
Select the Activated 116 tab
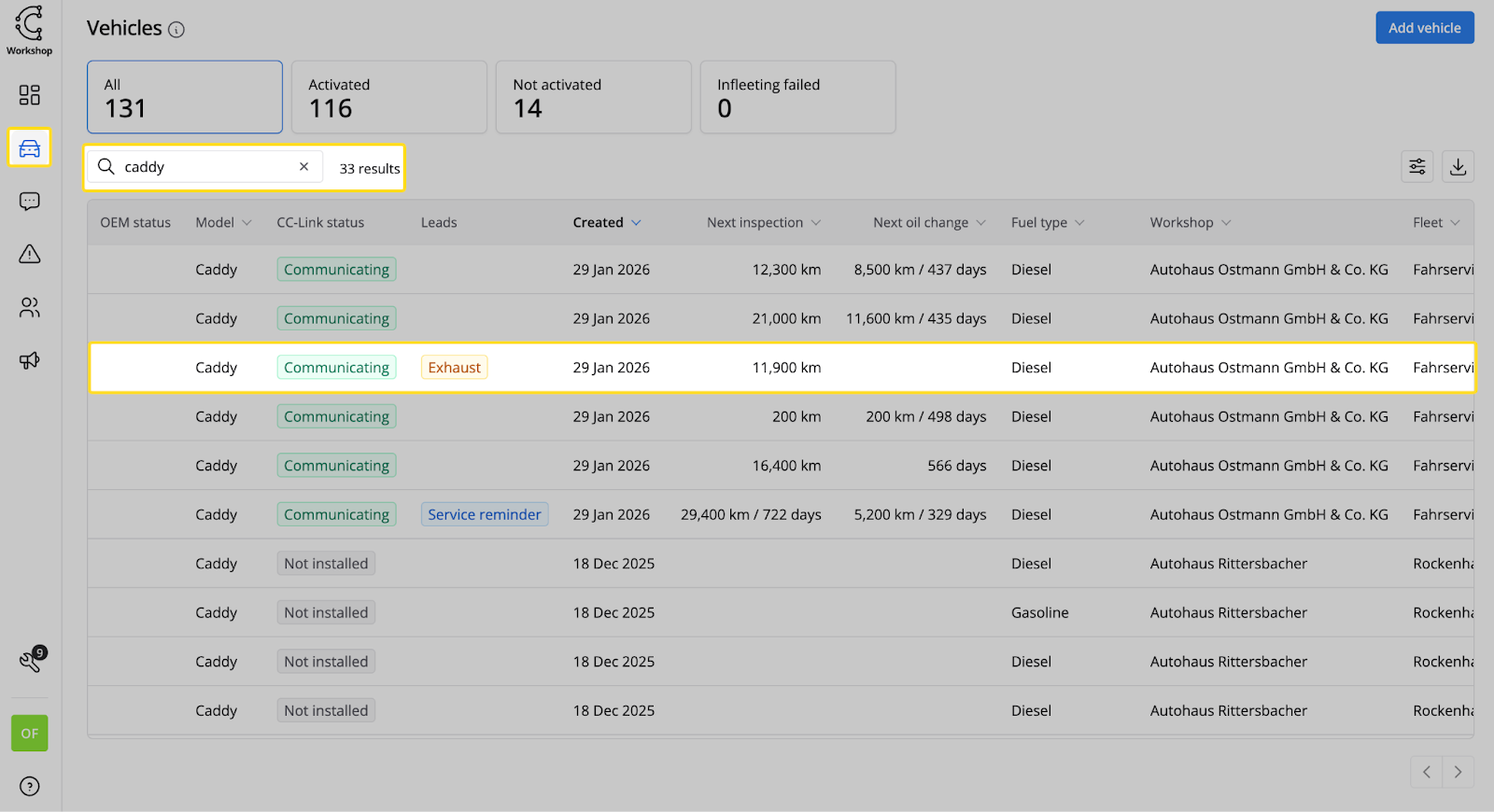click(x=388, y=97)
